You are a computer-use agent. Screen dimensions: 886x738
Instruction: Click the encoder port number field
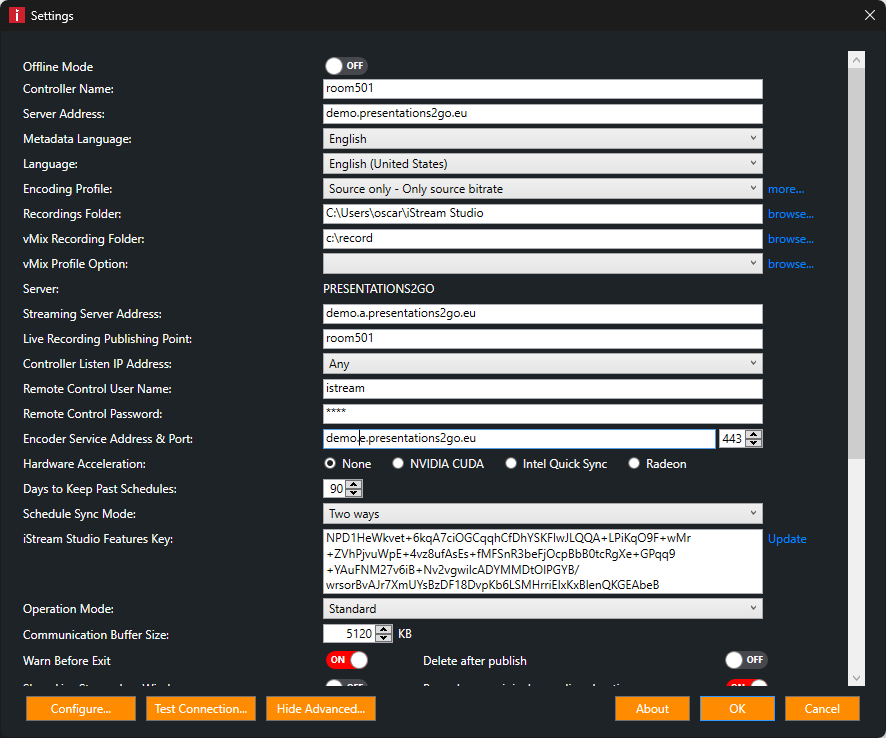coord(732,439)
